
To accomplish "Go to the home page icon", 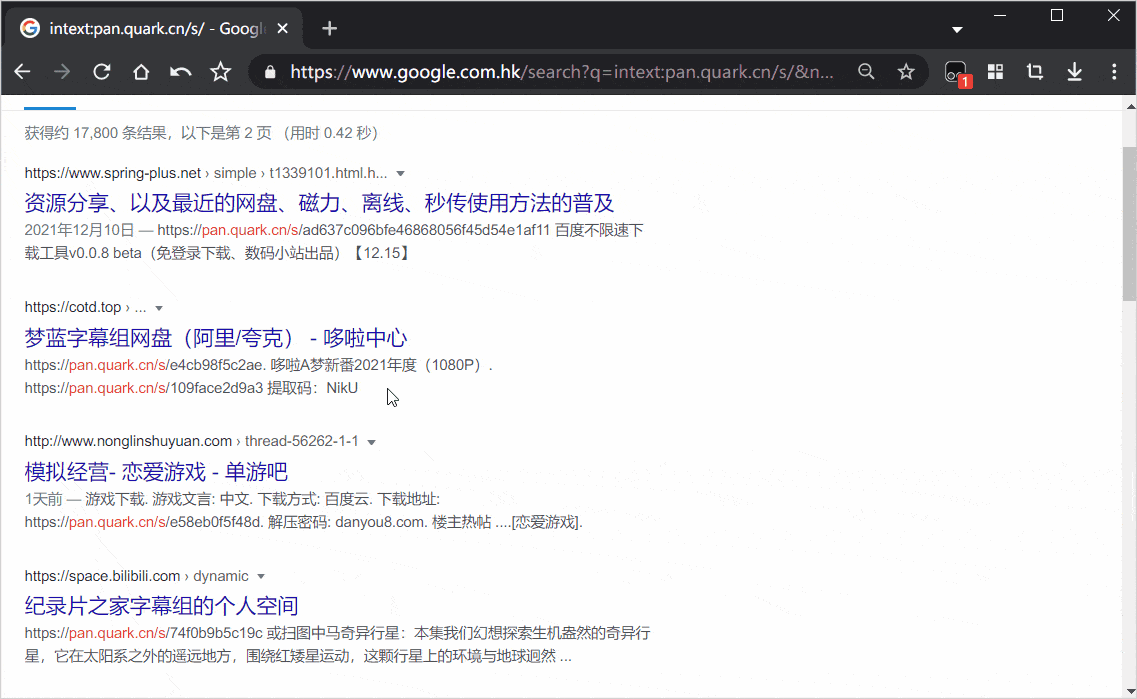I will point(141,72).
